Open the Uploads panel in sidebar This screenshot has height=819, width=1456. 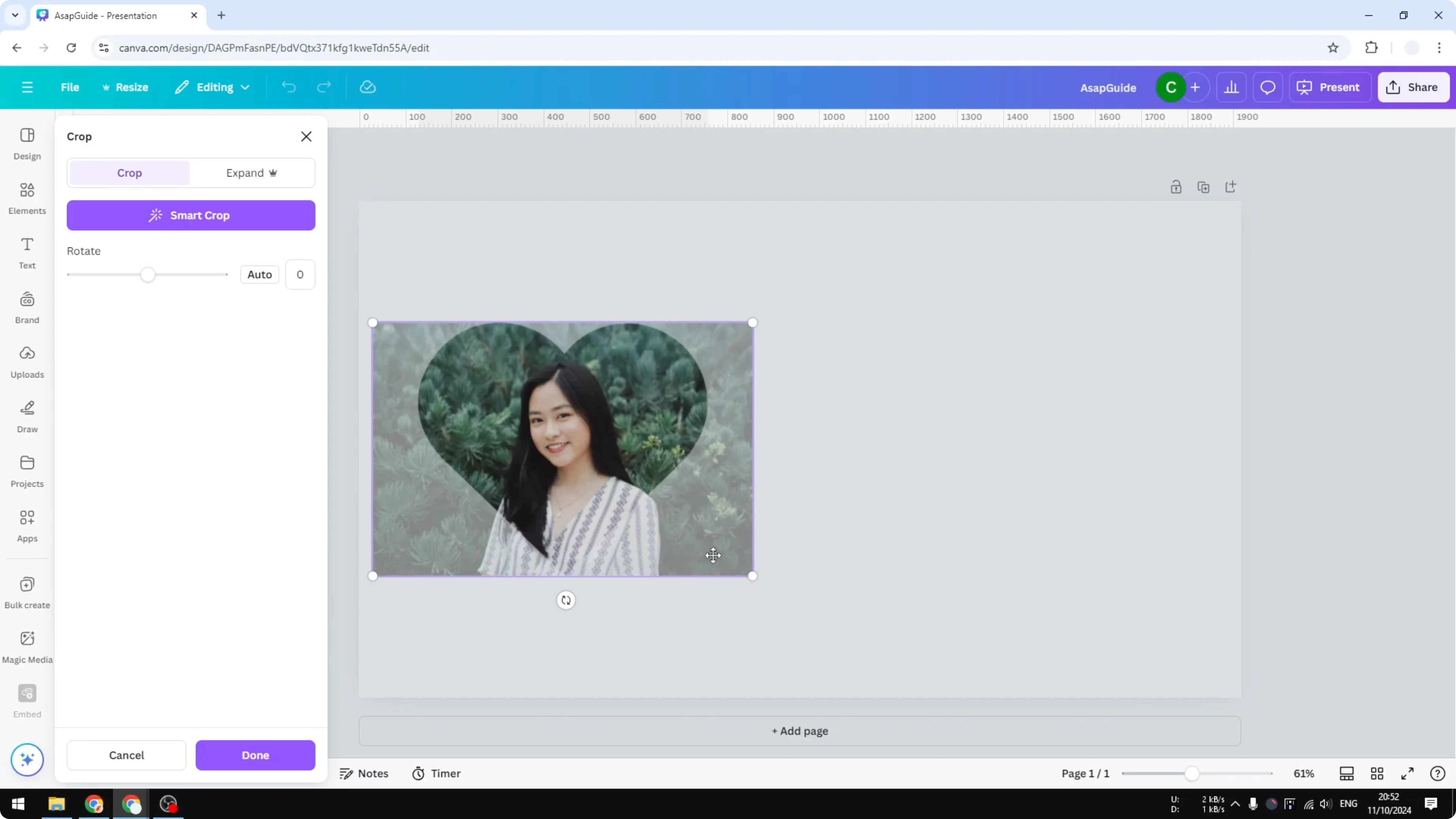27,361
